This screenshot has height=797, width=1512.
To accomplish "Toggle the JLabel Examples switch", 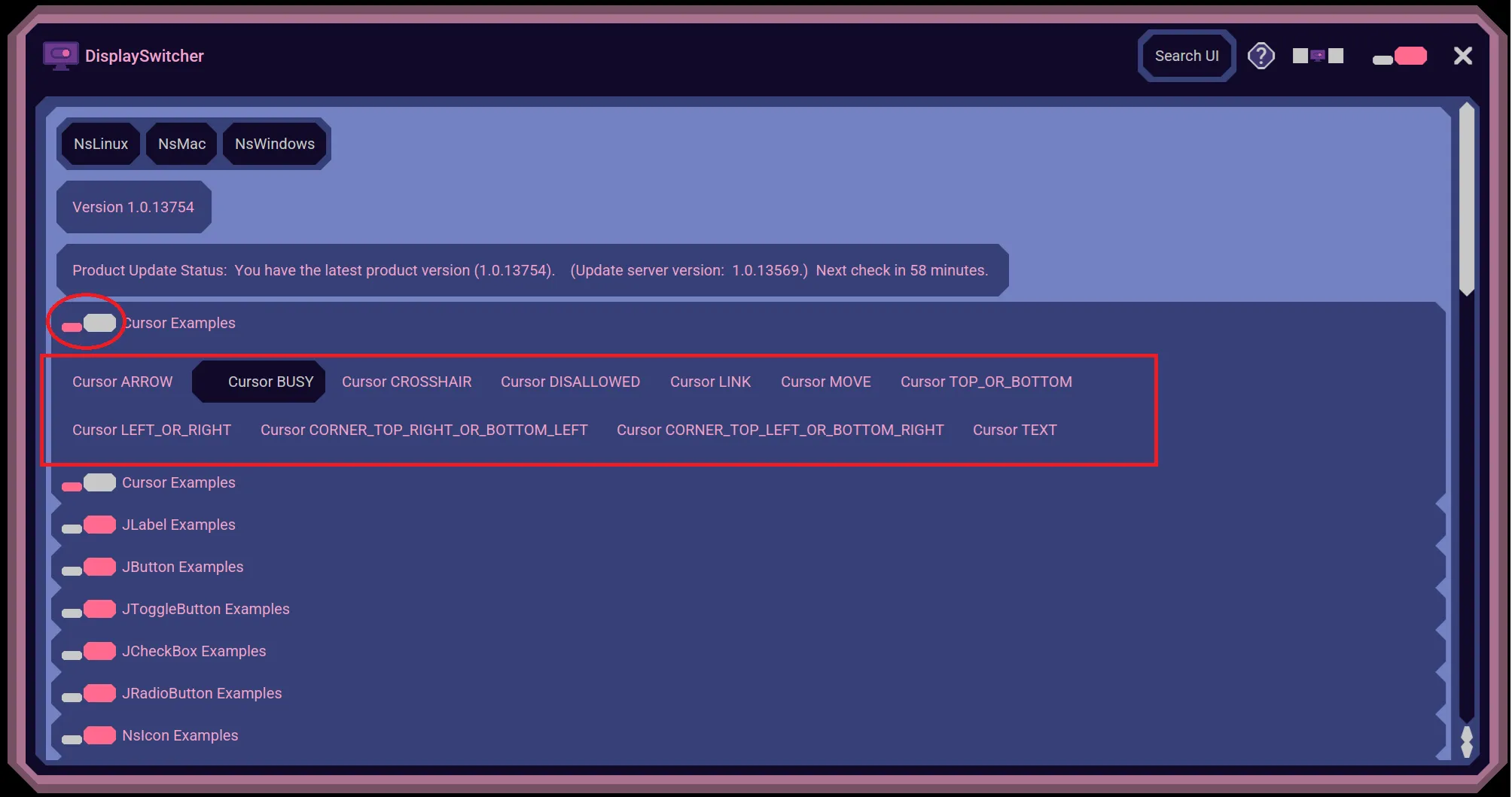I will [x=89, y=525].
